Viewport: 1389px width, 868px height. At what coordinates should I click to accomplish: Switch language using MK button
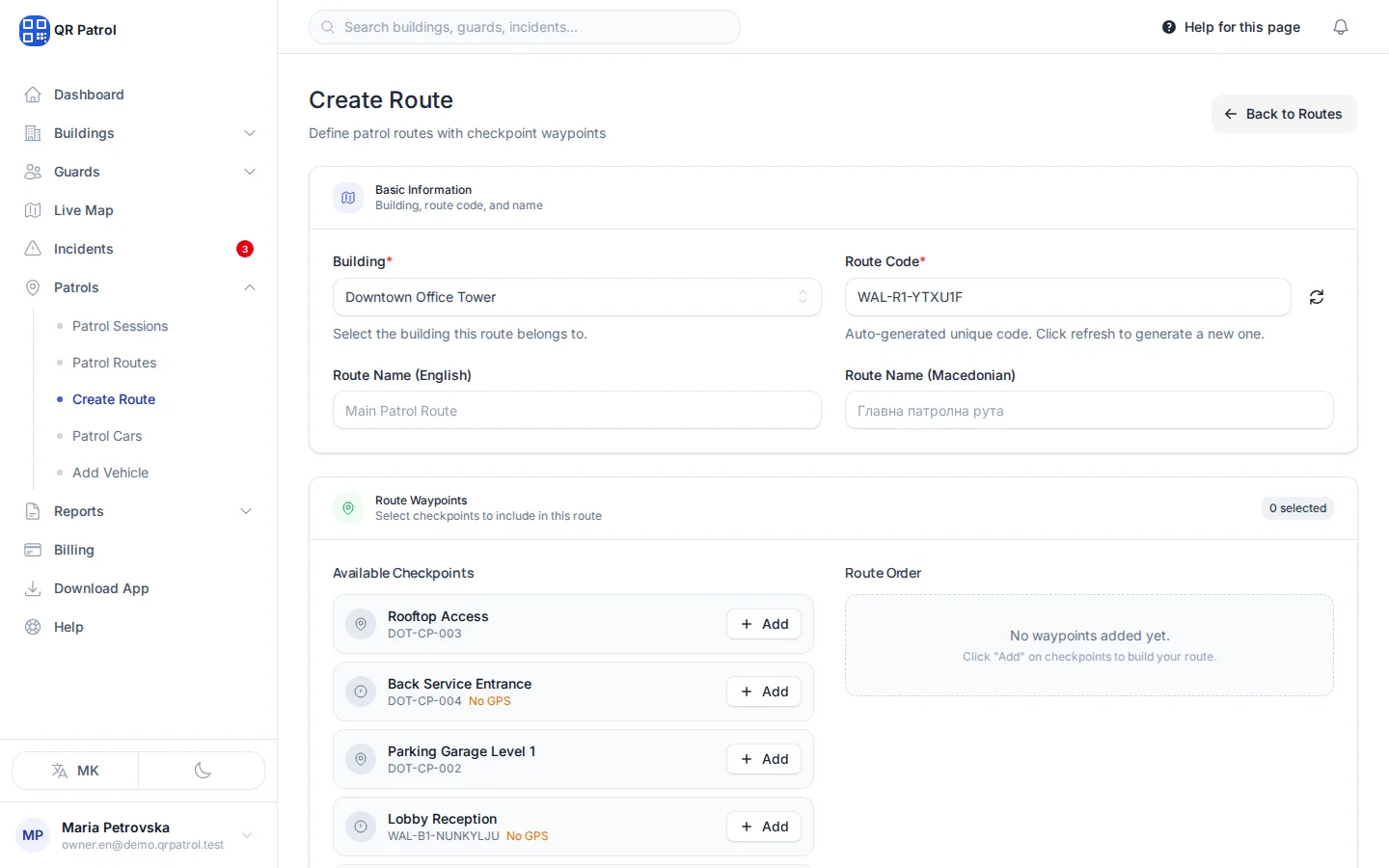75,771
